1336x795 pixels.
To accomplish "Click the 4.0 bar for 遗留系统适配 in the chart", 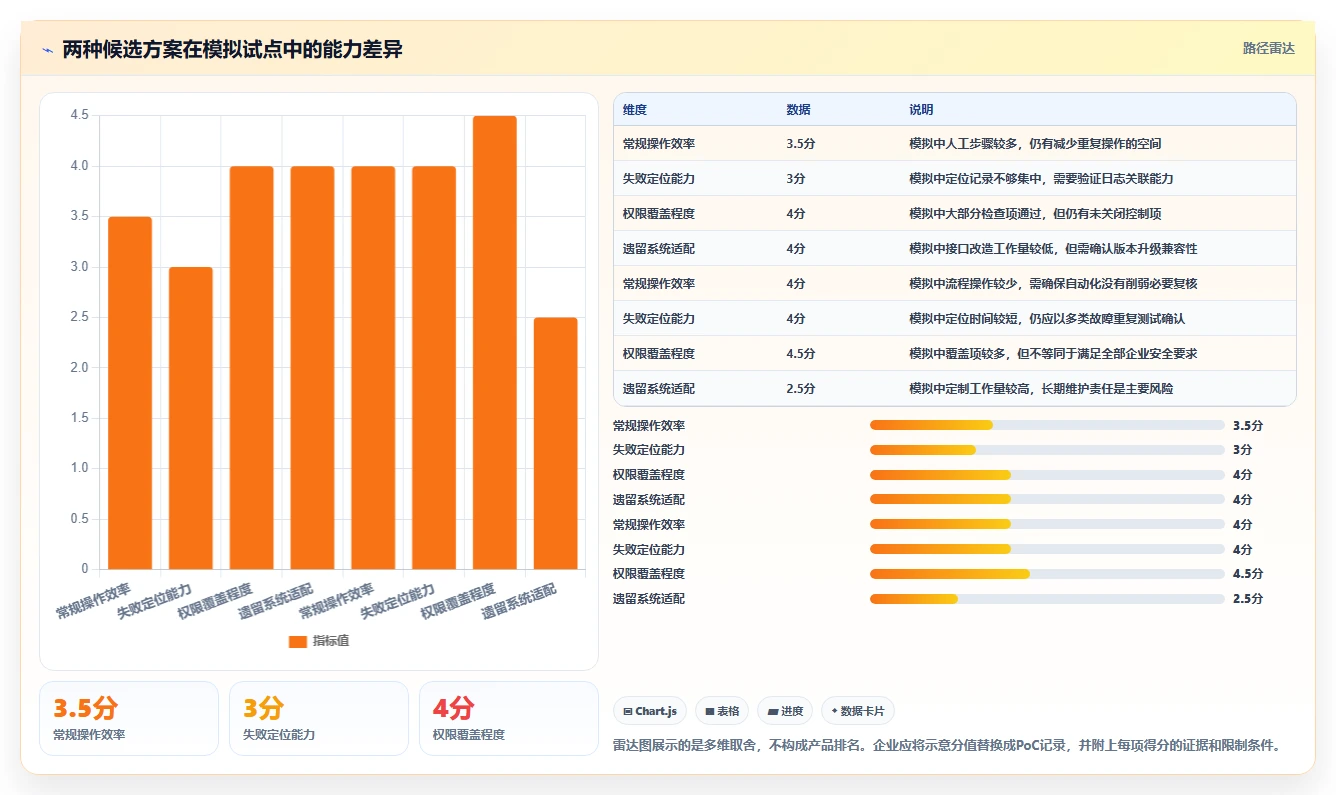I will point(313,367).
